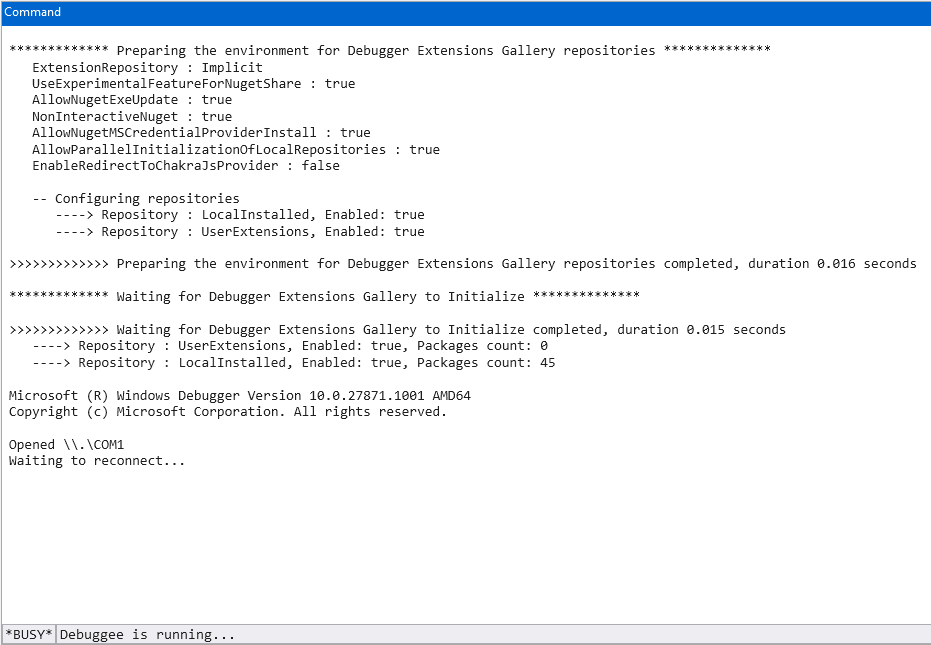Click the Windows Debugger Version line
Viewport: 931px width, 645px height.
pos(239,396)
